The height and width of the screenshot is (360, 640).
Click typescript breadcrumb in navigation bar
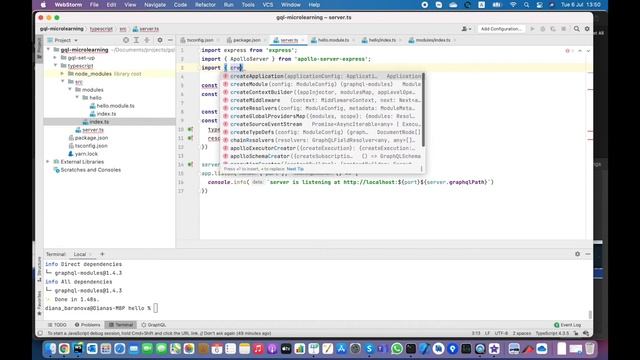point(101,29)
